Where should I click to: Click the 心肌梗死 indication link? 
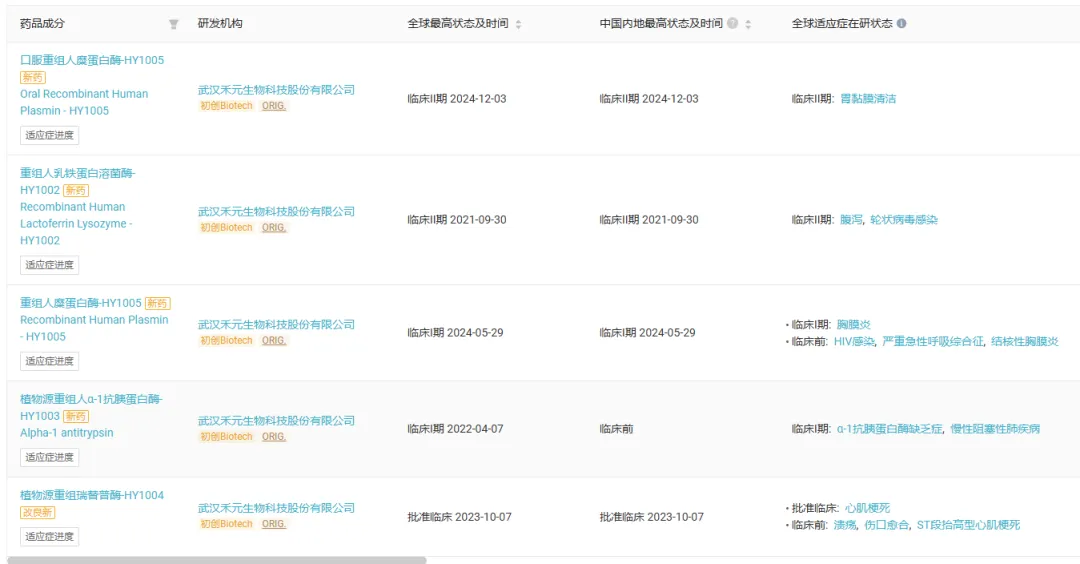tap(867, 508)
